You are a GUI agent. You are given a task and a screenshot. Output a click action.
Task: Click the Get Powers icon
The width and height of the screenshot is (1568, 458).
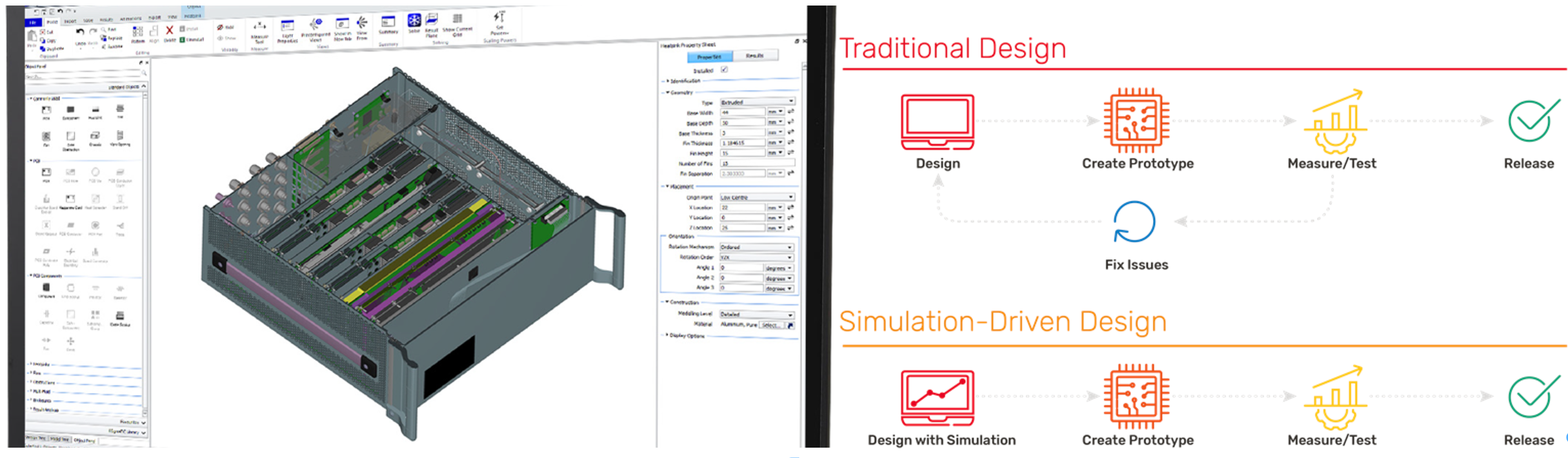pos(499,19)
